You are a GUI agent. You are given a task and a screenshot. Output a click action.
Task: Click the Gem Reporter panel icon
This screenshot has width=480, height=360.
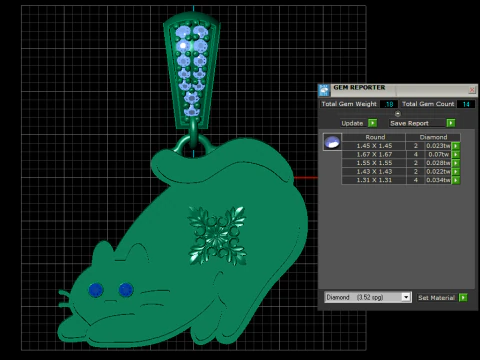tap(324, 90)
